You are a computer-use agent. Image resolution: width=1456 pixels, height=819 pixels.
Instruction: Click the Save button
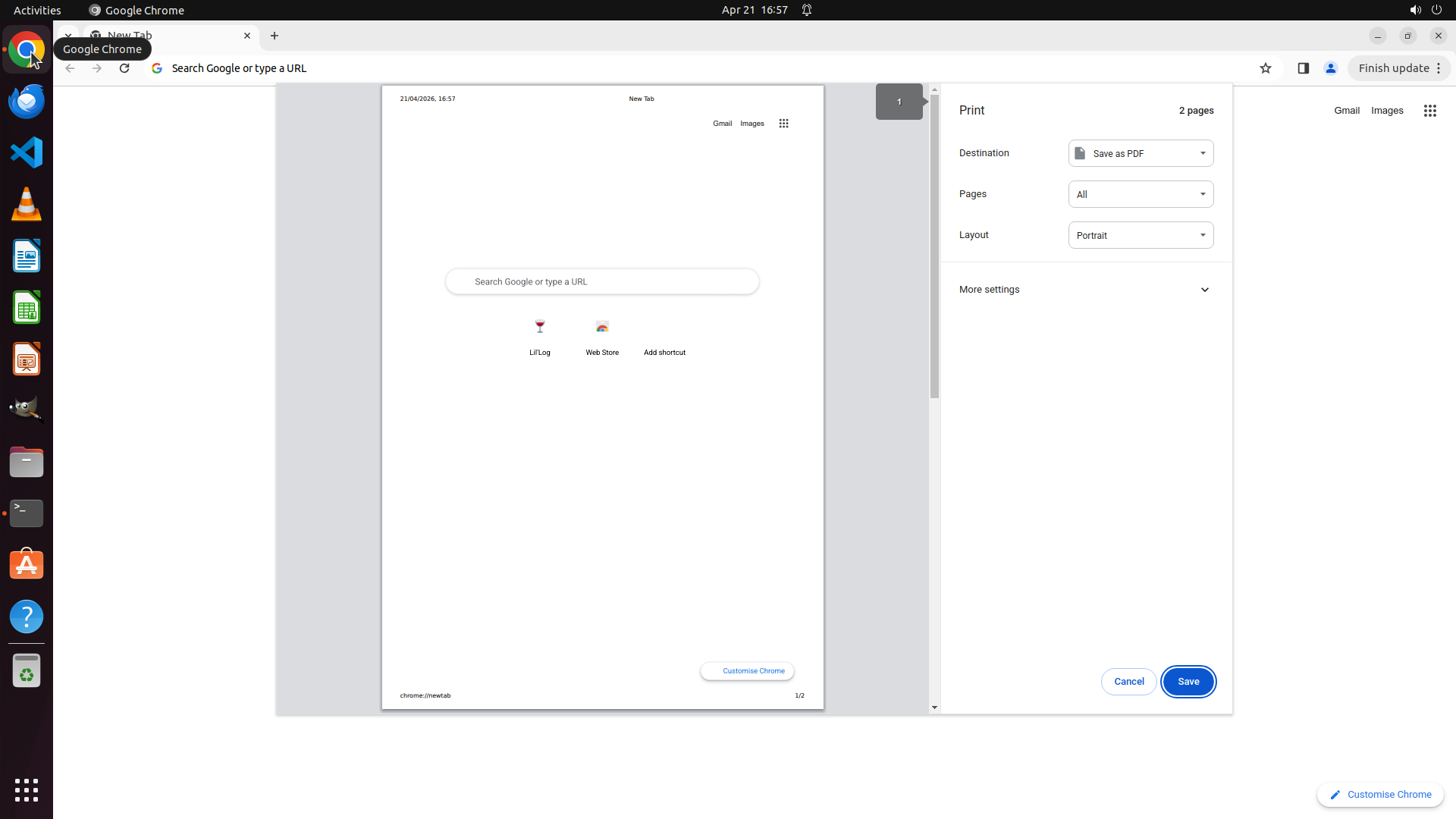point(1188,682)
